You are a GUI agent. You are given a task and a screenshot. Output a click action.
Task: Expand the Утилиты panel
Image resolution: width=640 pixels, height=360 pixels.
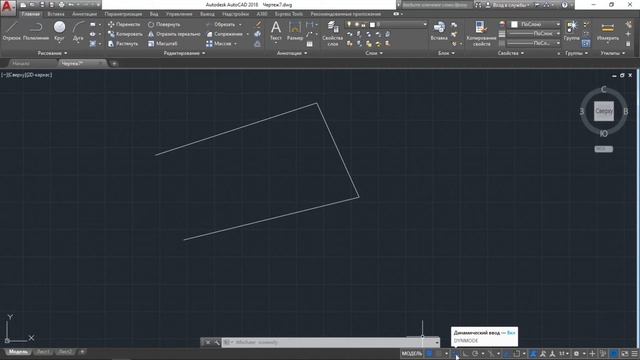613,53
